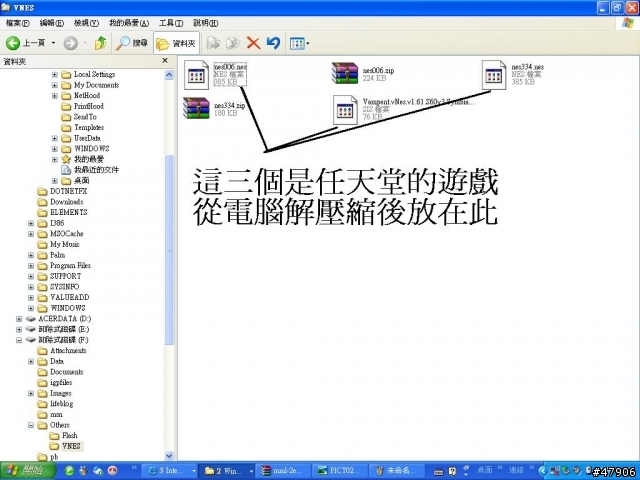Open the 我的最愛(A) menu

coord(129,23)
